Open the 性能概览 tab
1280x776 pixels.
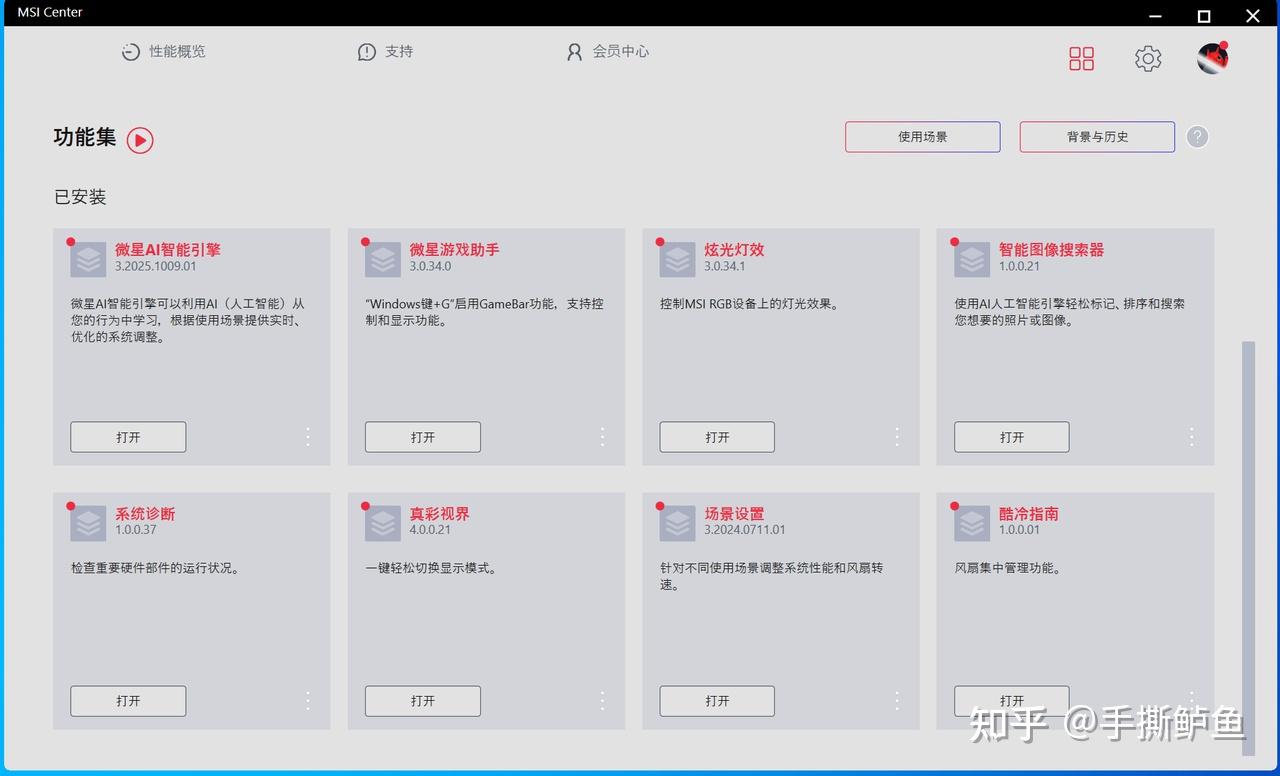(x=163, y=52)
